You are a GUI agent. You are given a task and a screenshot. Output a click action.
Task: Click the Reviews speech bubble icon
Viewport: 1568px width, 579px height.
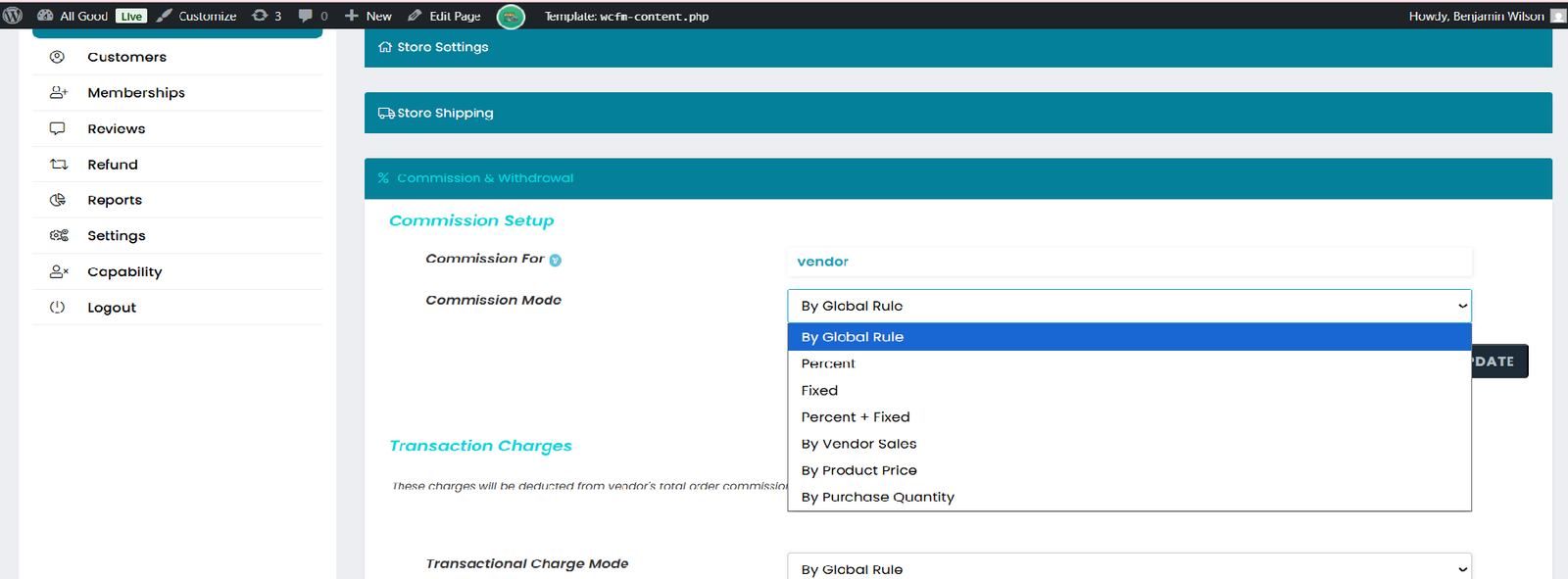point(58,128)
